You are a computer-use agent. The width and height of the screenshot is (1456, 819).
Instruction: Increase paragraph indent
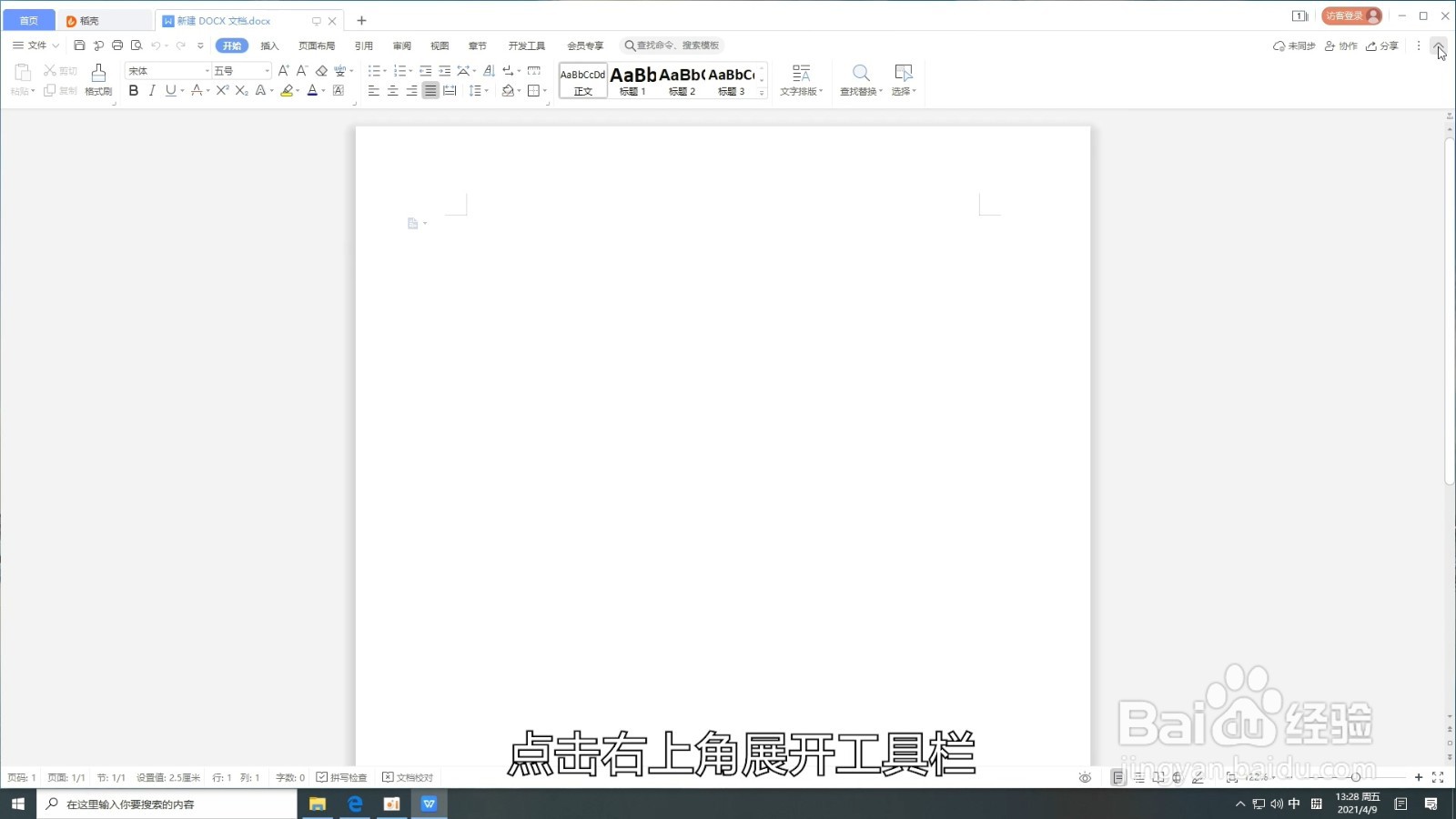click(444, 70)
